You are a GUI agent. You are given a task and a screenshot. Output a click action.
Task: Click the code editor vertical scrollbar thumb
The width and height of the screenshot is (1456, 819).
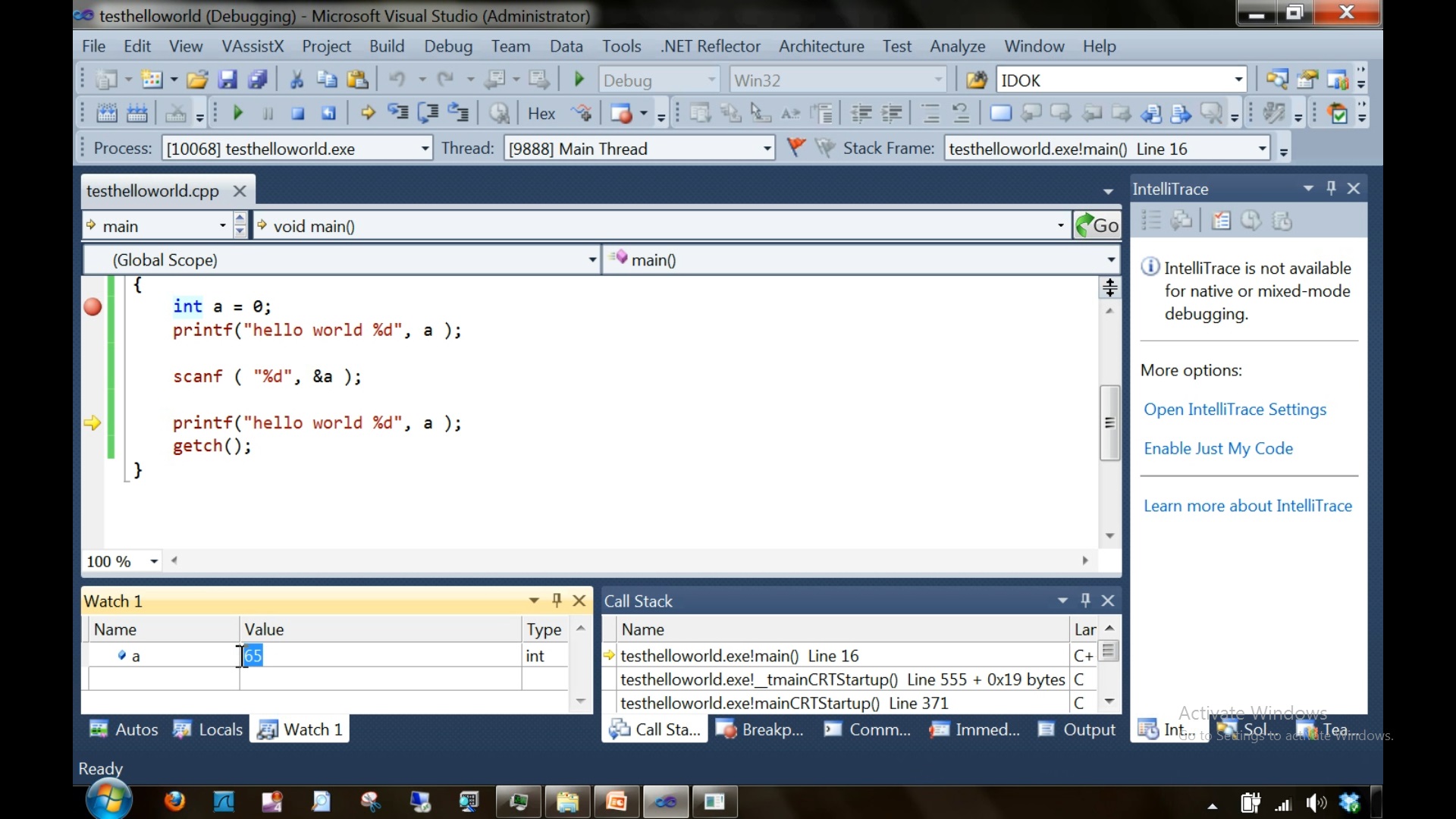(1110, 422)
